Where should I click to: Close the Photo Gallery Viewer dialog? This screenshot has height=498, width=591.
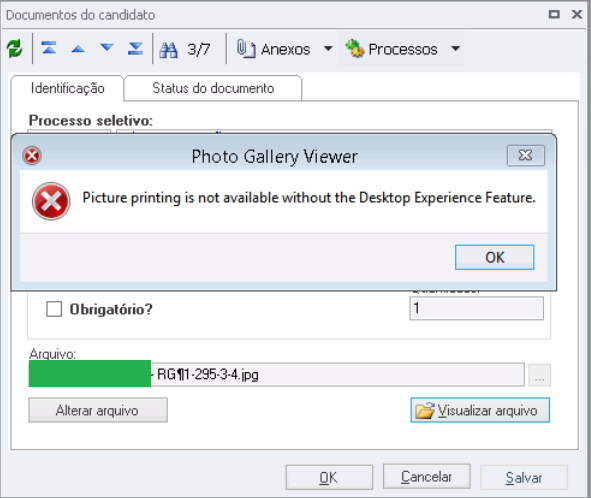(x=525, y=155)
